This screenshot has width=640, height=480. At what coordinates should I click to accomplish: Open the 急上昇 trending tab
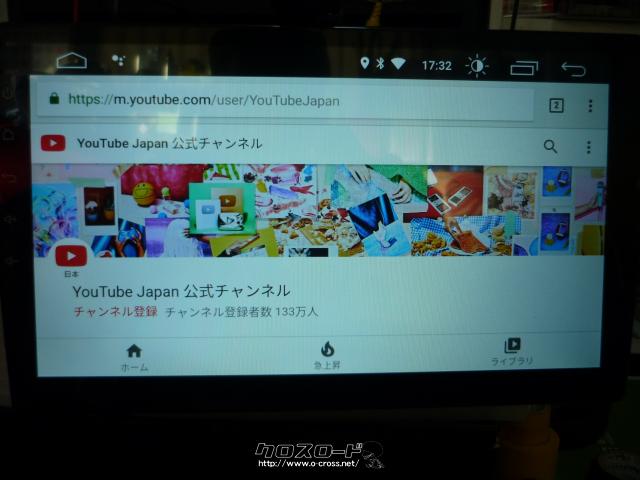(x=327, y=356)
